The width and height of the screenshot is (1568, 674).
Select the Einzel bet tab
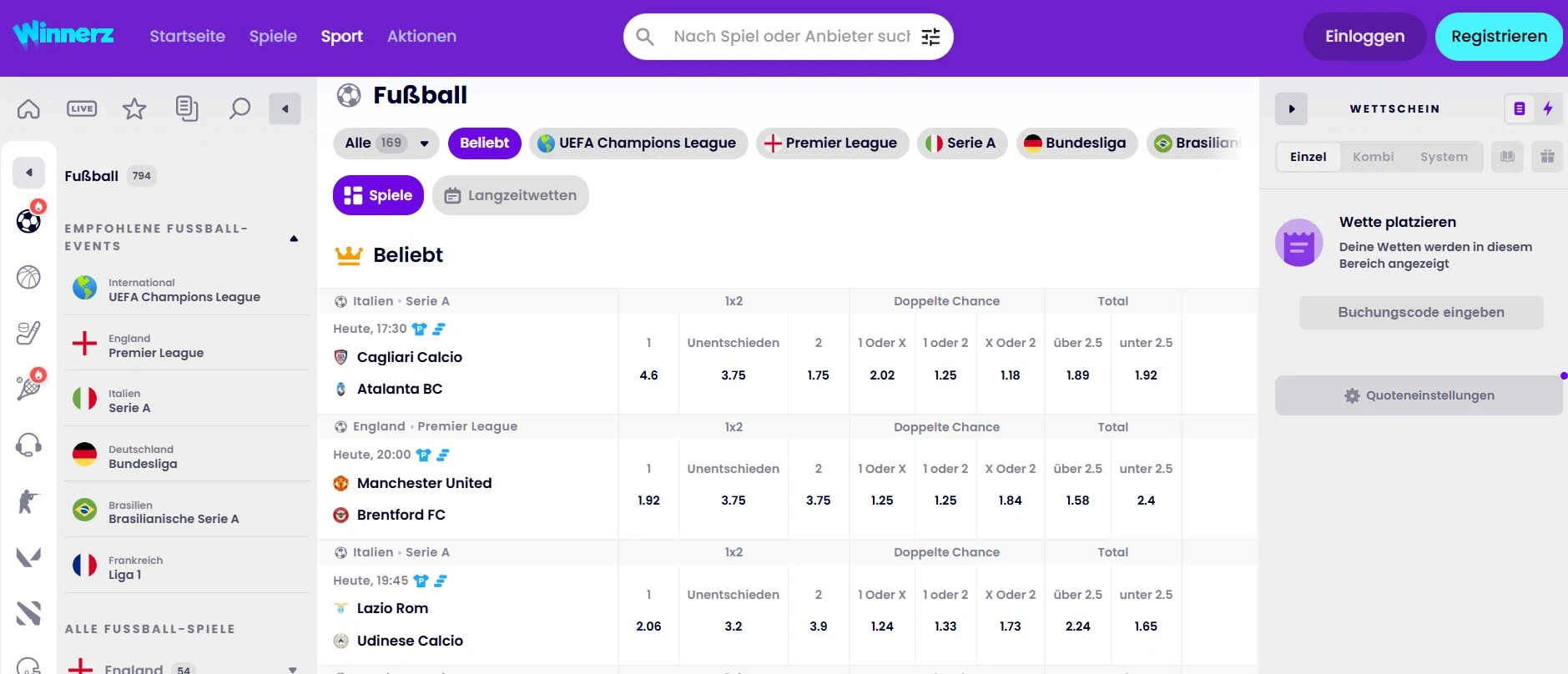click(x=1308, y=157)
